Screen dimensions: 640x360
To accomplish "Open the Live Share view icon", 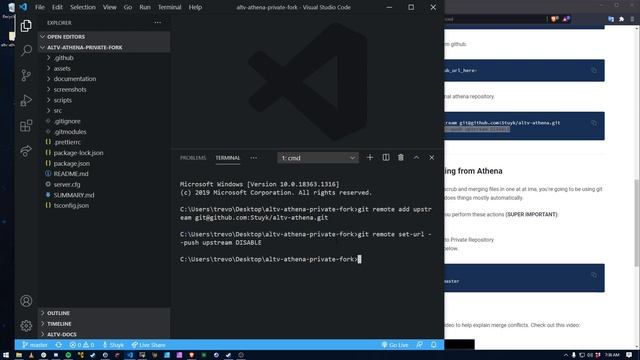I will pos(26,151).
